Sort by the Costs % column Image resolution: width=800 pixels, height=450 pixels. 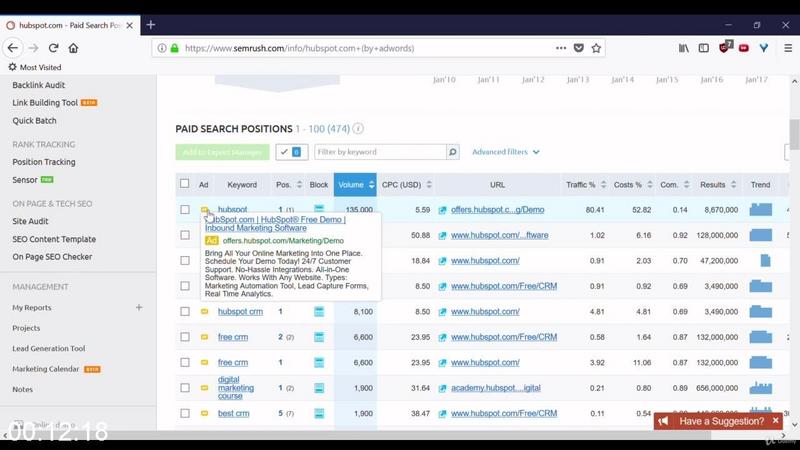tap(633, 185)
